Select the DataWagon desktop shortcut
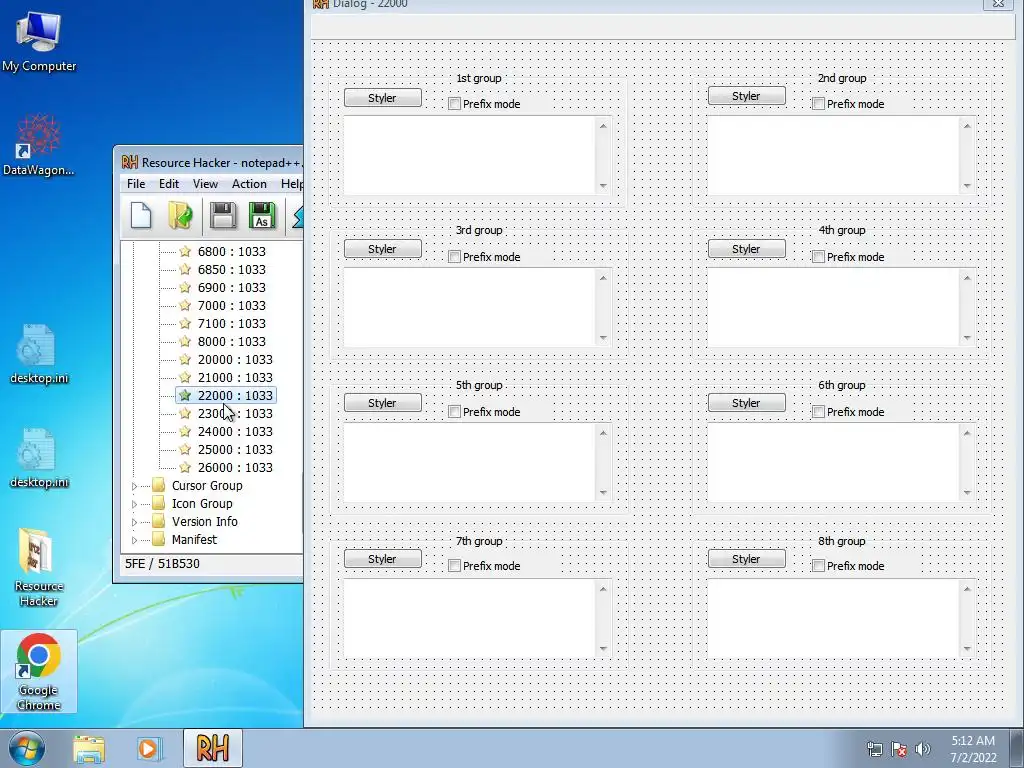Viewport: 1024px width, 768px height. tap(39, 145)
